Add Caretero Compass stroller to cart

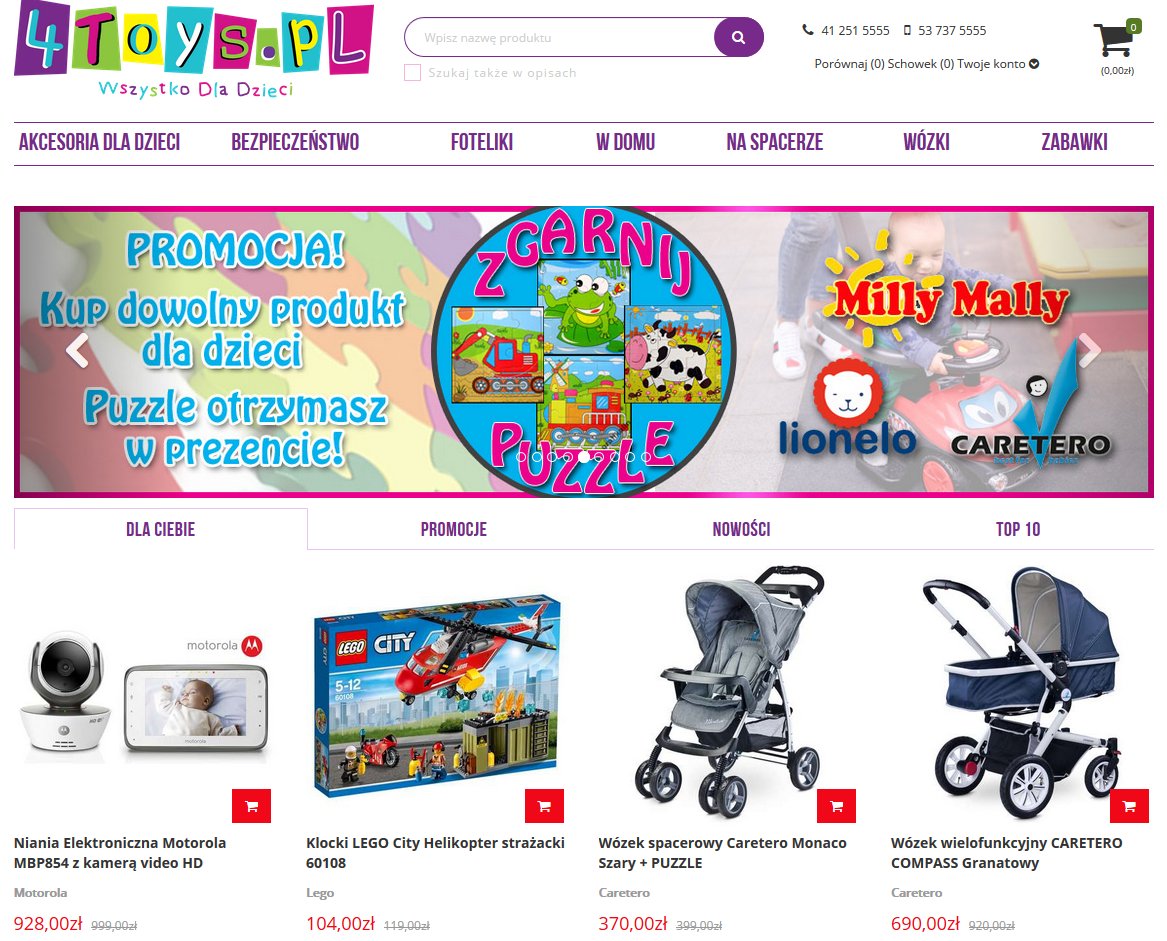1129,806
